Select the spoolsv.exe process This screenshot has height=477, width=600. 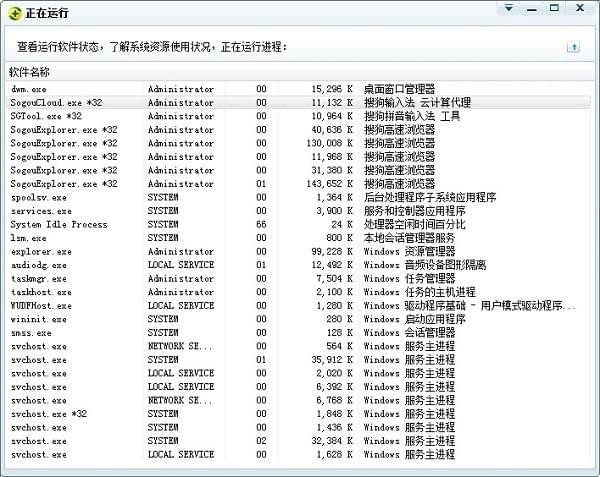click(x=300, y=197)
